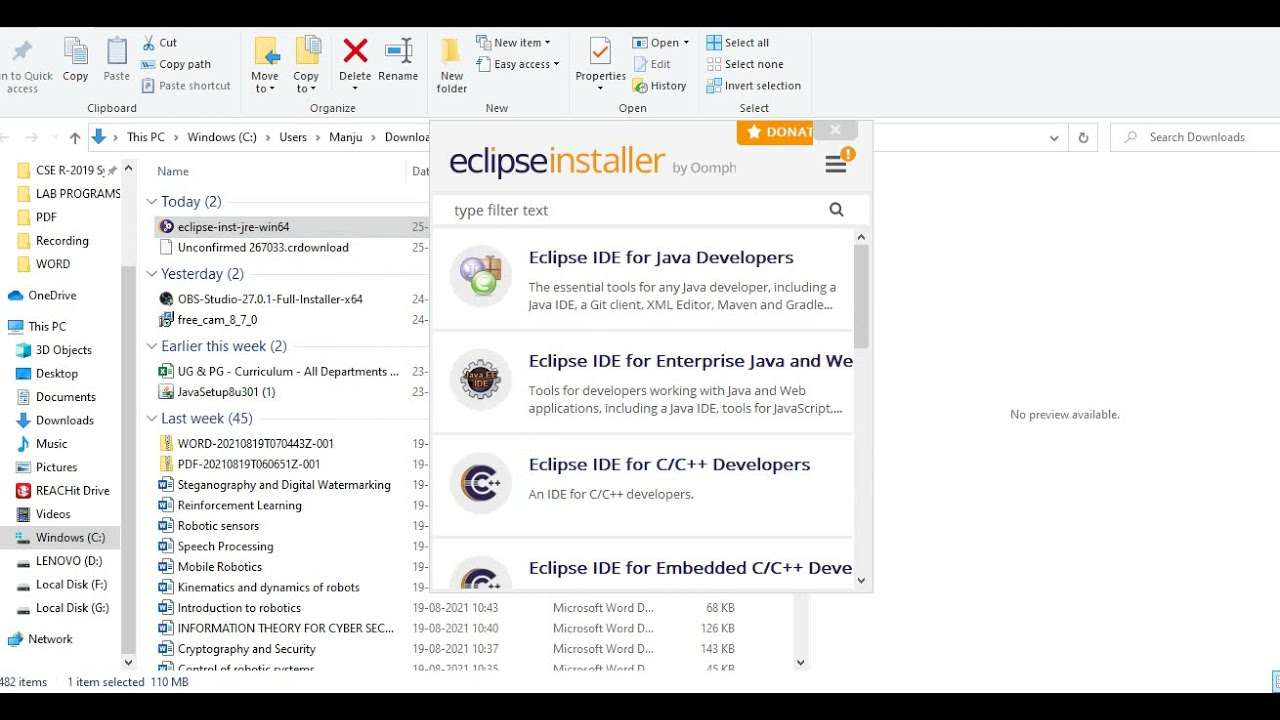The image size is (1280, 720).
Task: Open the Open dropdown in ribbon
Action: tap(661, 42)
